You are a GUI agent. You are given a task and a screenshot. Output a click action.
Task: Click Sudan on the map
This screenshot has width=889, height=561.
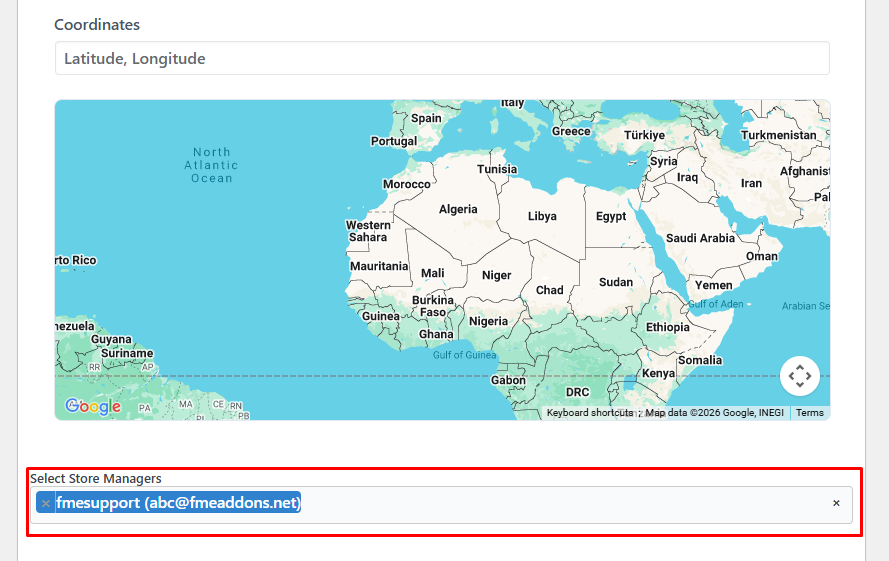tap(616, 282)
